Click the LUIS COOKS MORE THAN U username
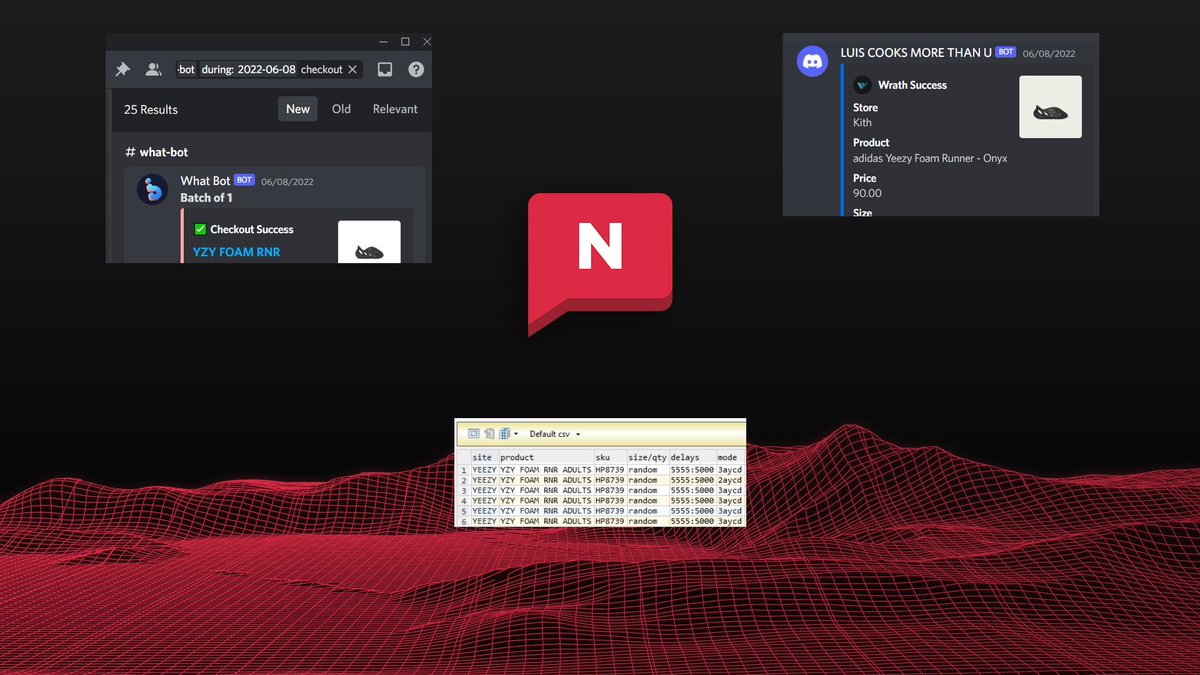This screenshot has height=675, width=1200. (x=916, y=52)
